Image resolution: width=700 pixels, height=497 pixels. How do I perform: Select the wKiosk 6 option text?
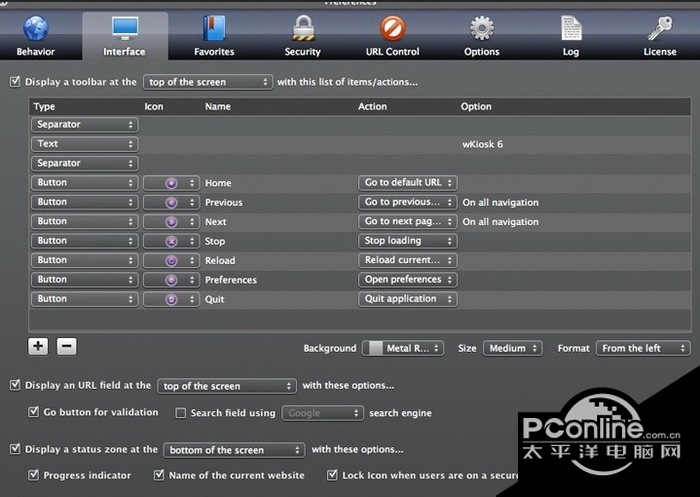click(482, 144)
